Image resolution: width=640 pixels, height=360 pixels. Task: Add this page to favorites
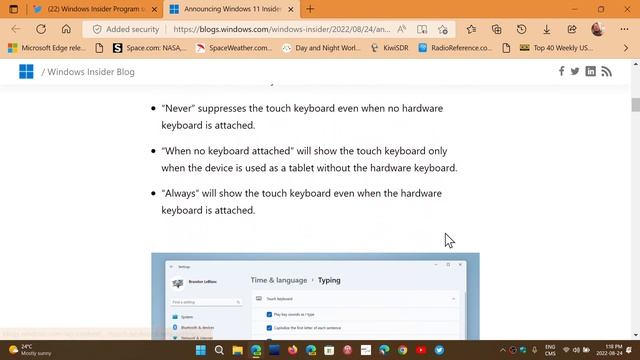click(x=443, y=29)
